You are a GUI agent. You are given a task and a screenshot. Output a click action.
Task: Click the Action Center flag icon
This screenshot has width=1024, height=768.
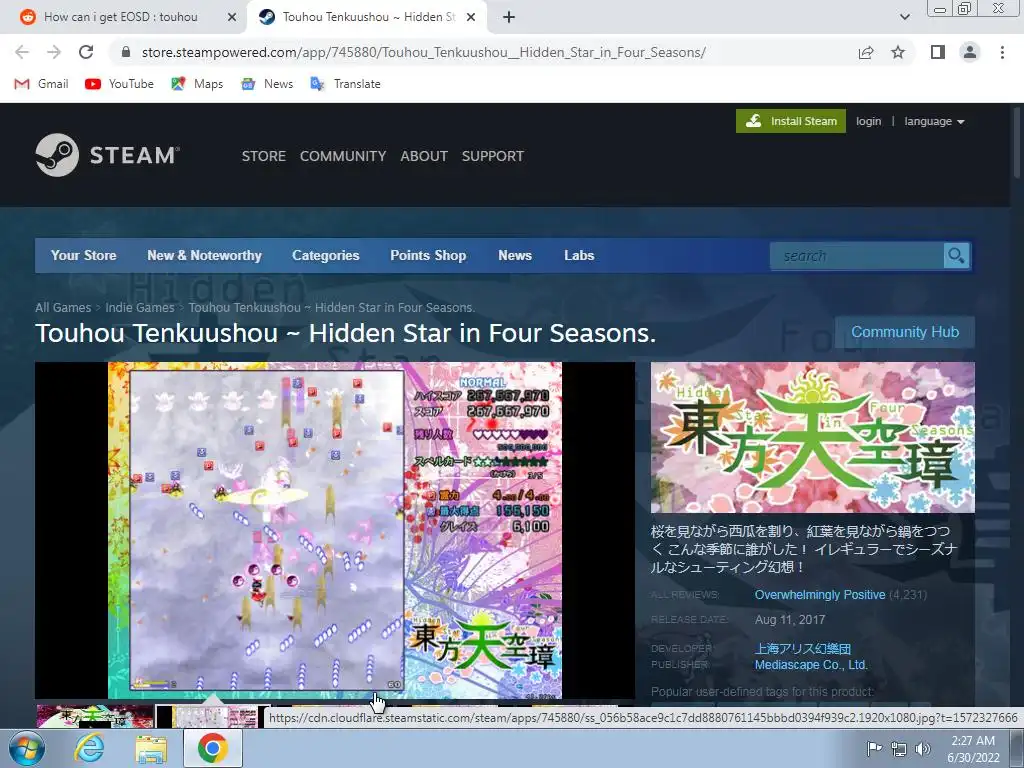pos(874,748)
